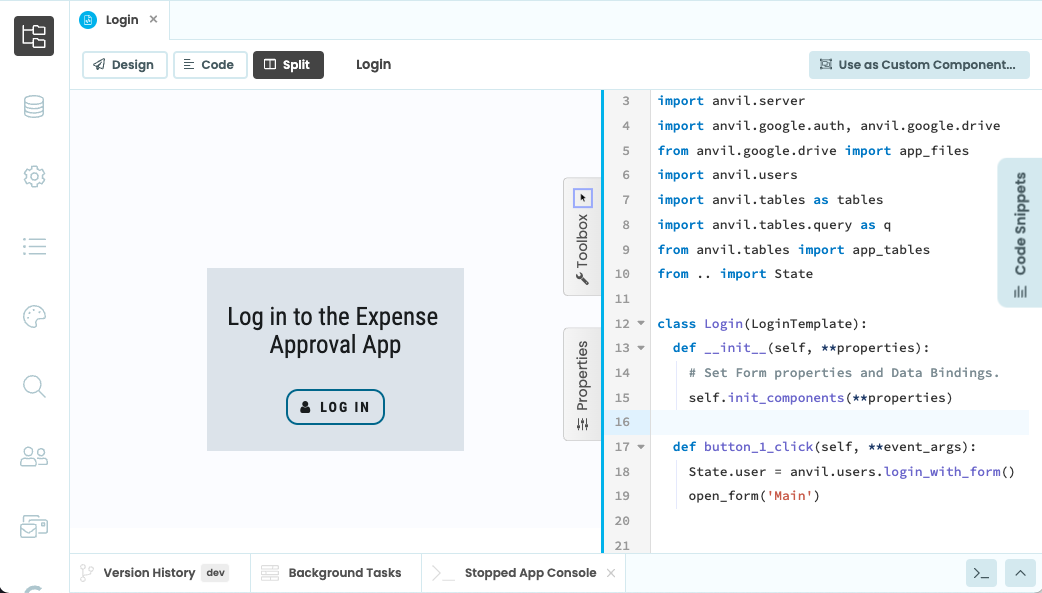Open the Email service icon in sidebar

[34, 527]
